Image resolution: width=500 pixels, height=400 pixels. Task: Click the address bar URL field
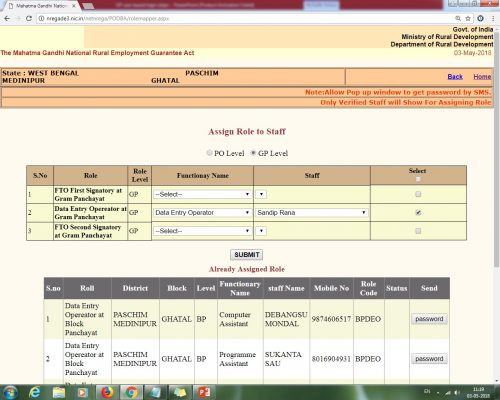tap(247, 18)
